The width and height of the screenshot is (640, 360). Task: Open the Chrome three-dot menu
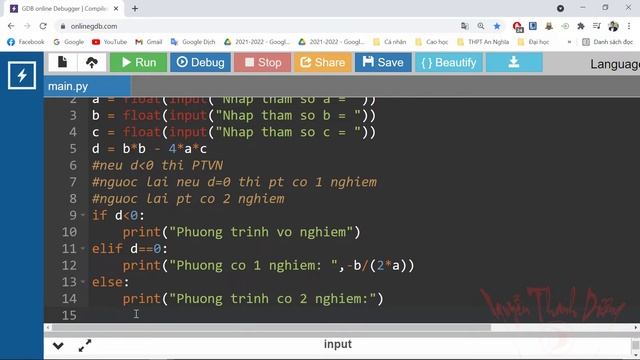point(629,26)
